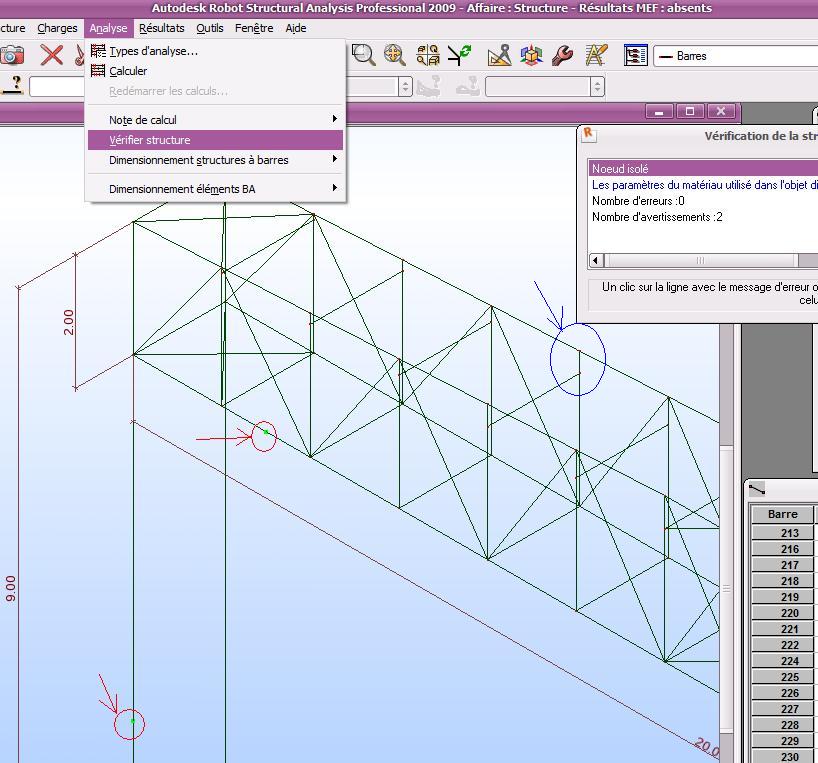Select Dimensionnement éléments BA entry
The image size is (818, 763).
pos(215,189)
